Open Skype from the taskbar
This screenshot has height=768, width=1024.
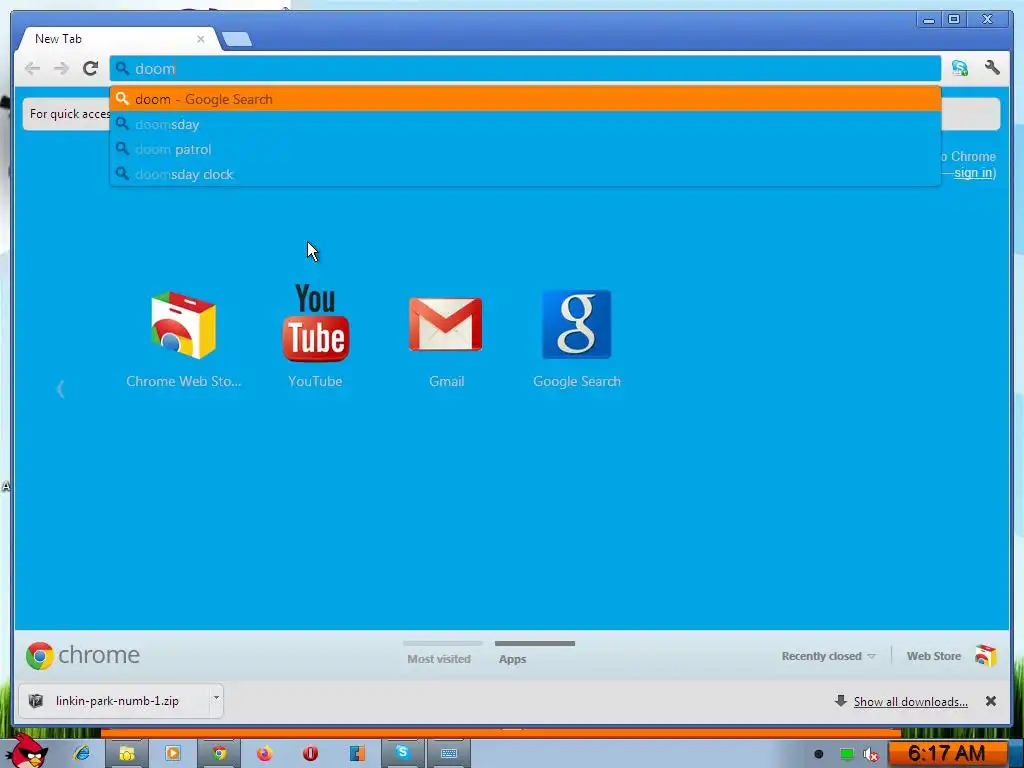point(402,754)
